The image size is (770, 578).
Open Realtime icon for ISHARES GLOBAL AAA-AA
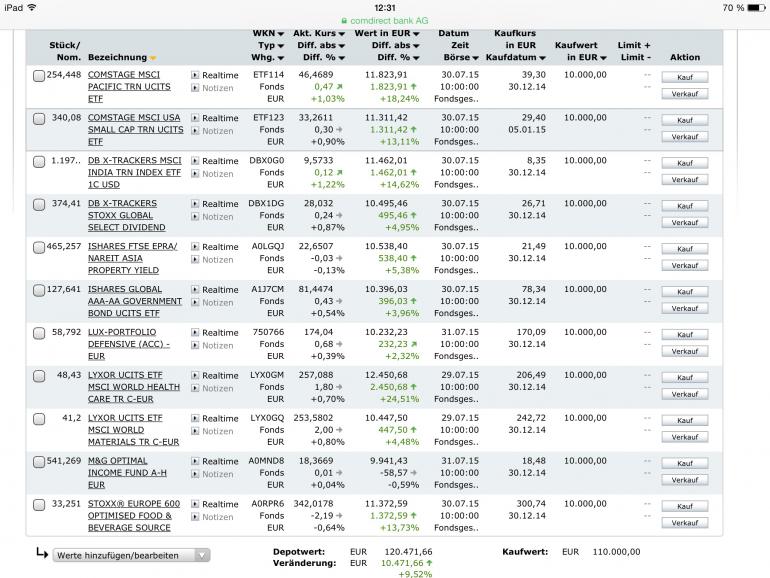click(x=195, y=289)
